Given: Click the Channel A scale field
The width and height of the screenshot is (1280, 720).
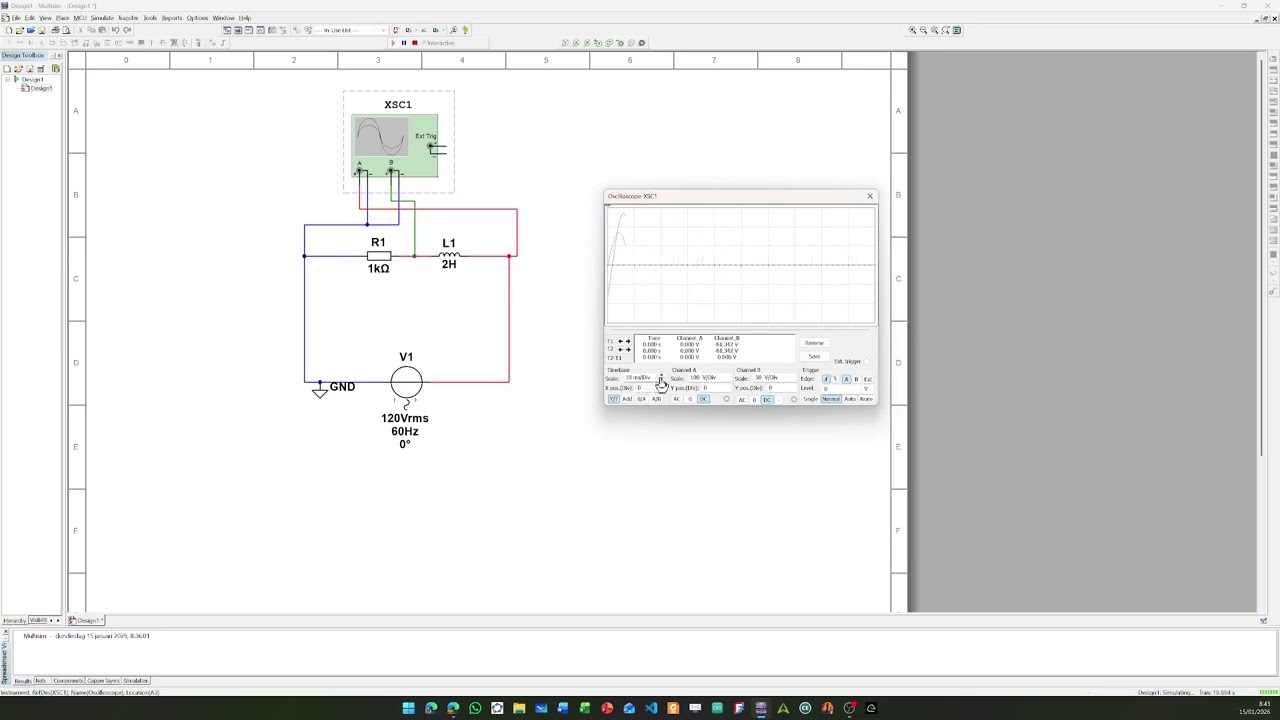Looking at the screenshot, I should coord(709,378).
